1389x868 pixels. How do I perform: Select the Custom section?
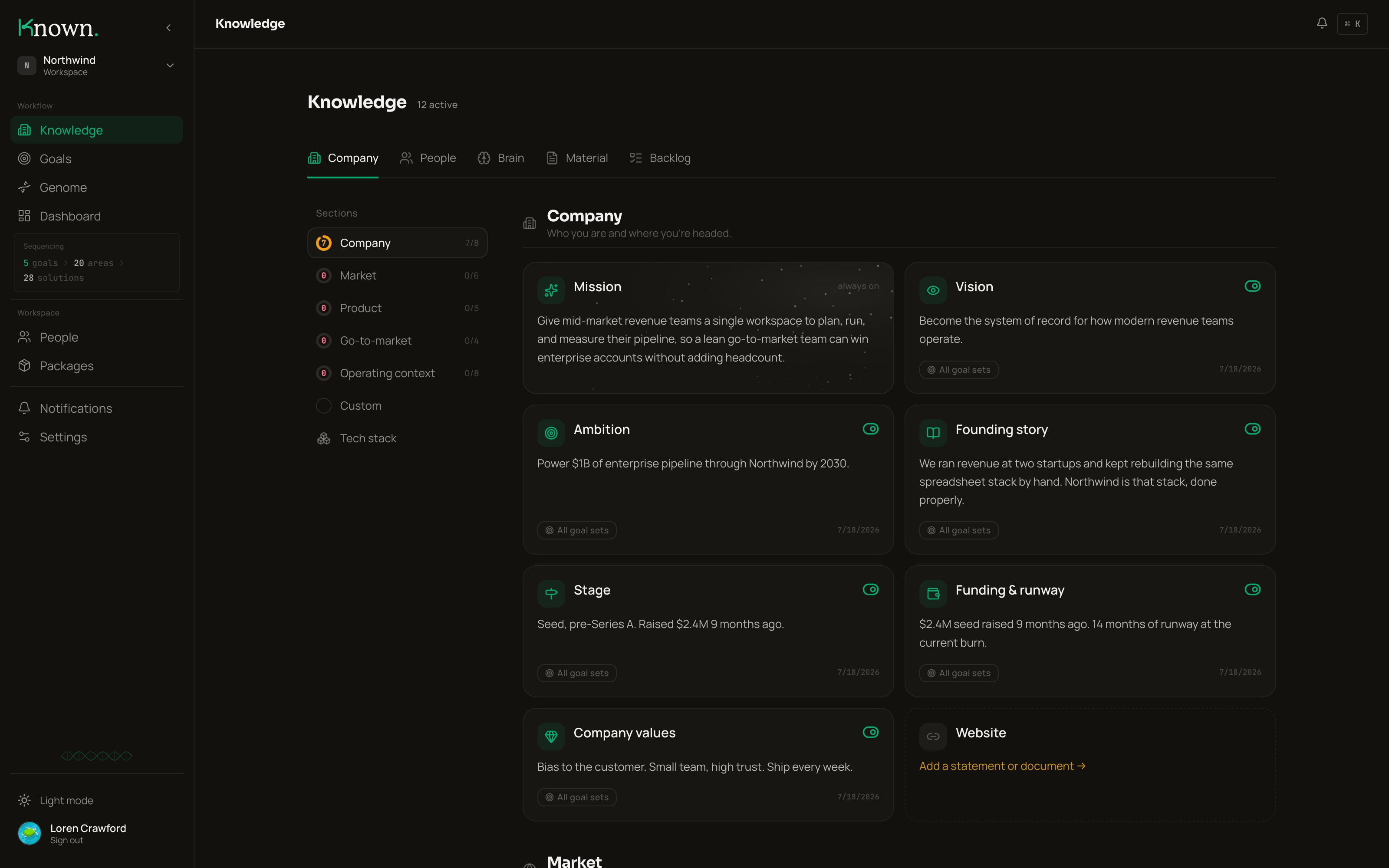click(397, 406)
